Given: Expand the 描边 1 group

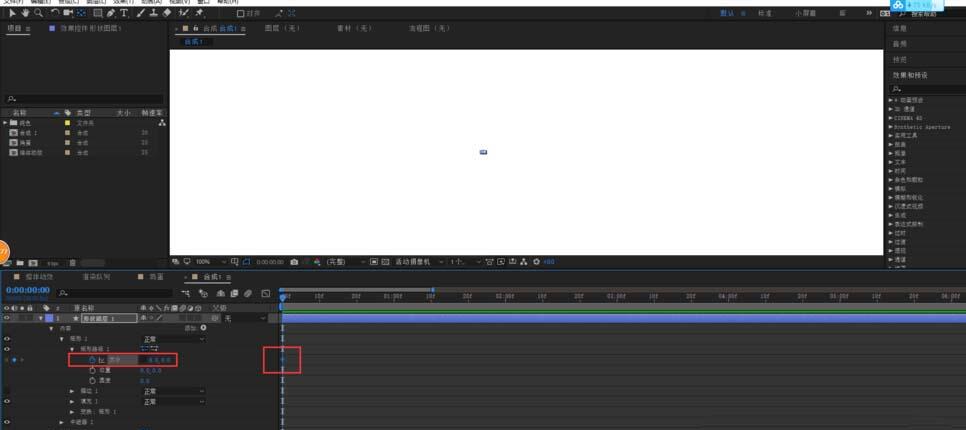Looking at the screenshot, I should tap(72, 391).
